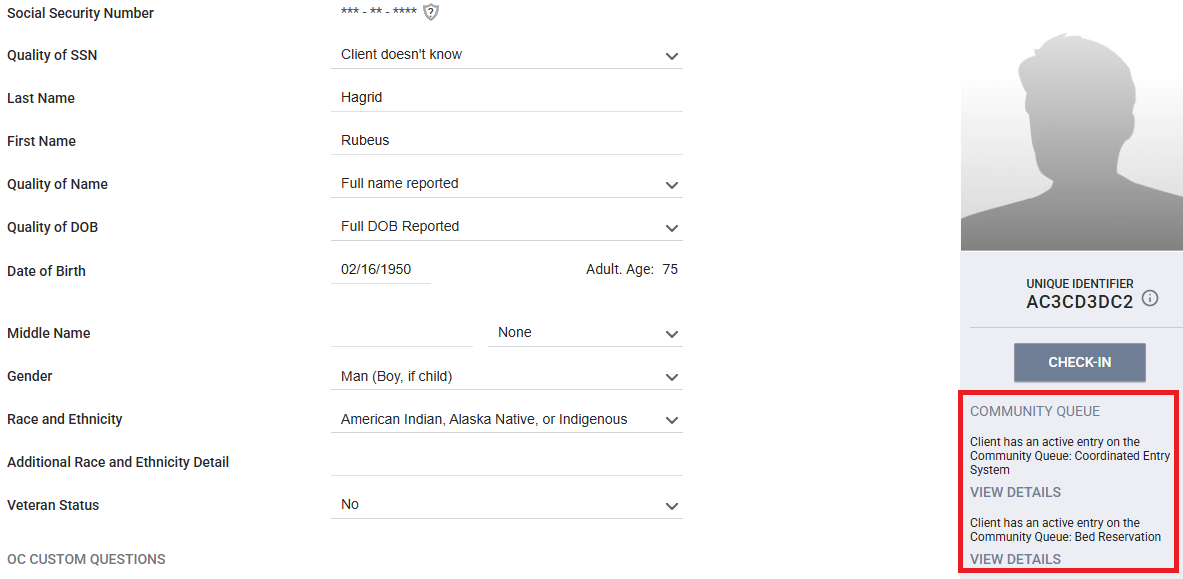Click the masked Social Security Number value
1183x579 pixels.
(379, 13)
